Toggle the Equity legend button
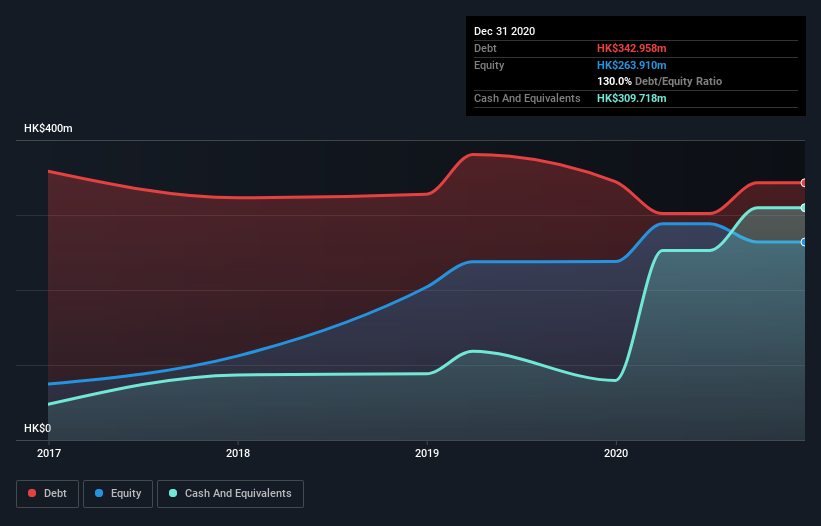Screen dimensions: 821x526 click(x=118, y=494)
